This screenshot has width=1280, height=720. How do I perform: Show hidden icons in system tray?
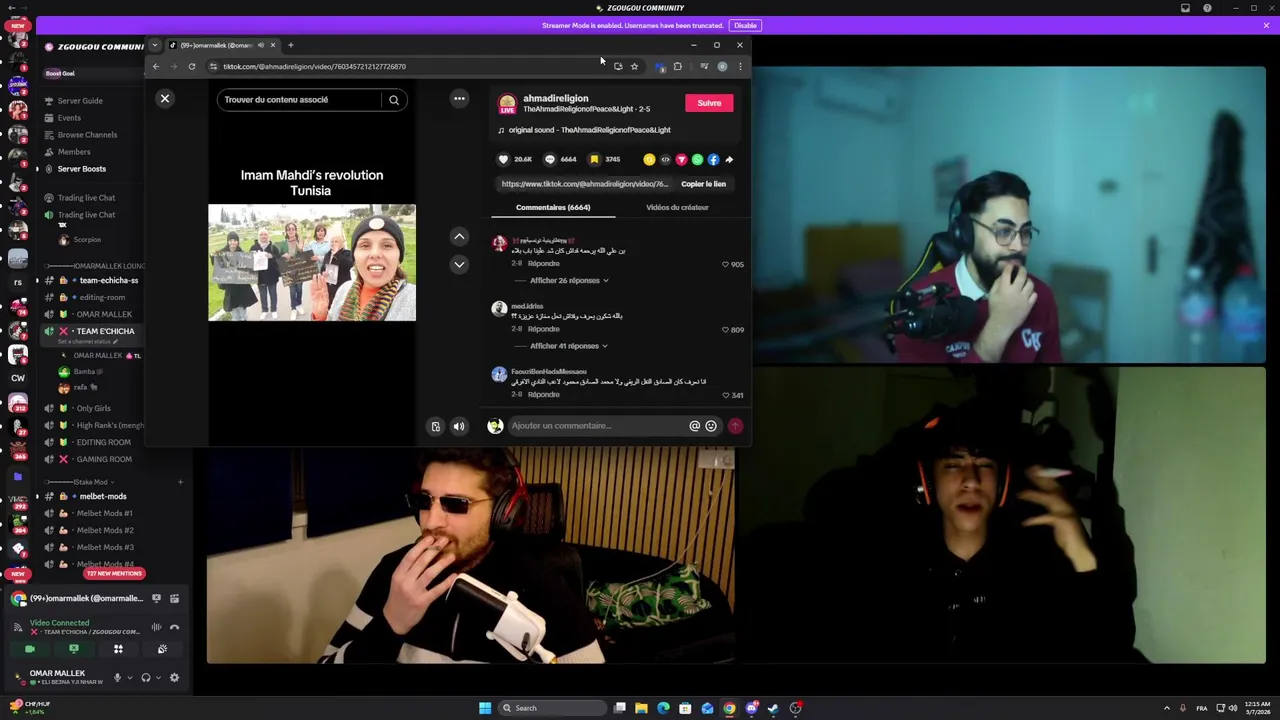point(1166,708)
